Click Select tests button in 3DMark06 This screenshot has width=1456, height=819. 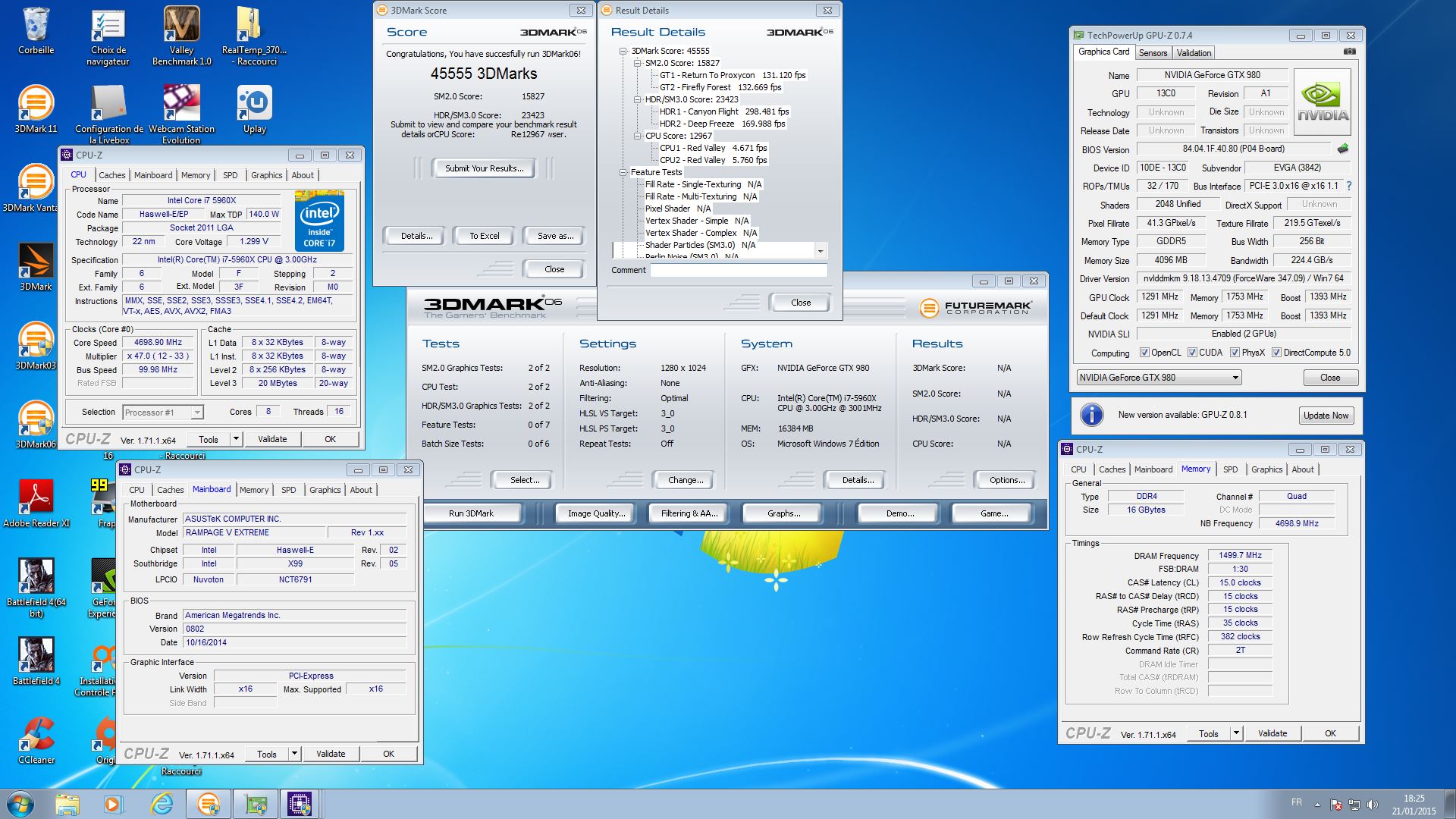[525, 480]
